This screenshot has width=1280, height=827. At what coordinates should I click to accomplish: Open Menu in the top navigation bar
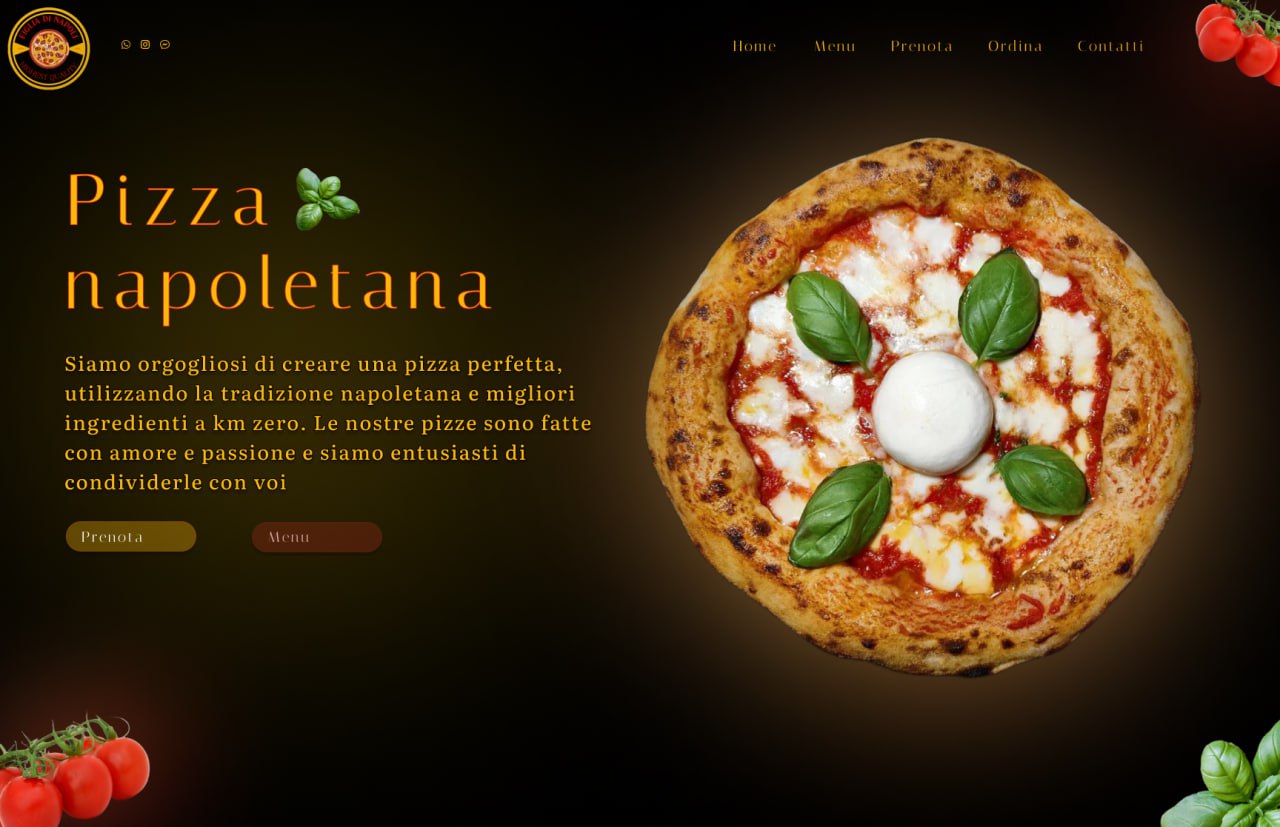point(834,46)
